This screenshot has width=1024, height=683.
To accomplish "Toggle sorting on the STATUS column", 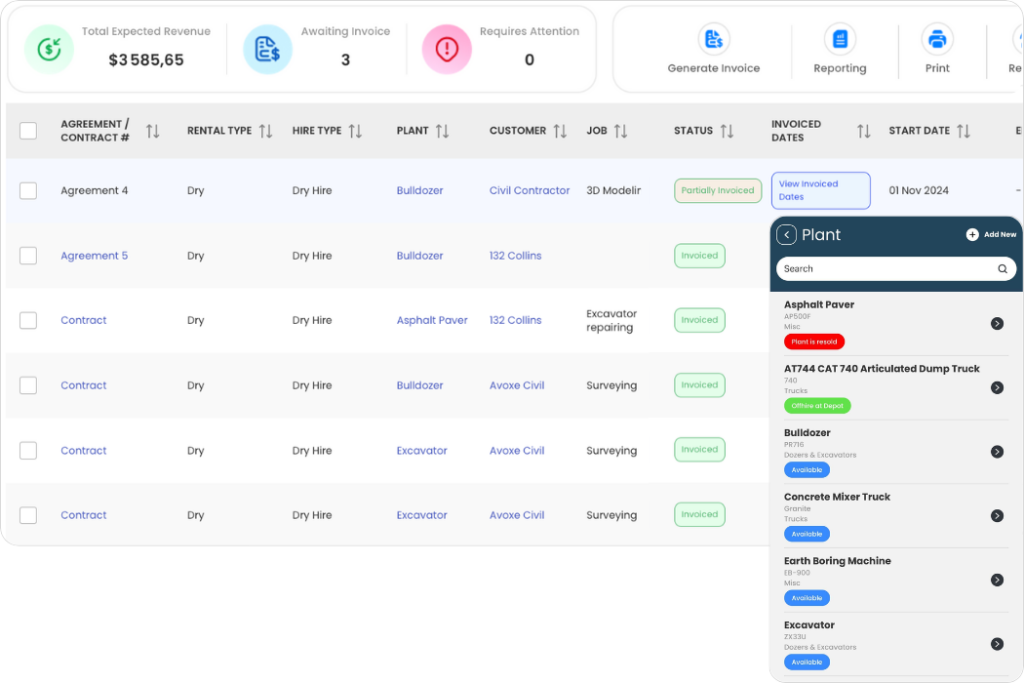I will pos(726,130).
